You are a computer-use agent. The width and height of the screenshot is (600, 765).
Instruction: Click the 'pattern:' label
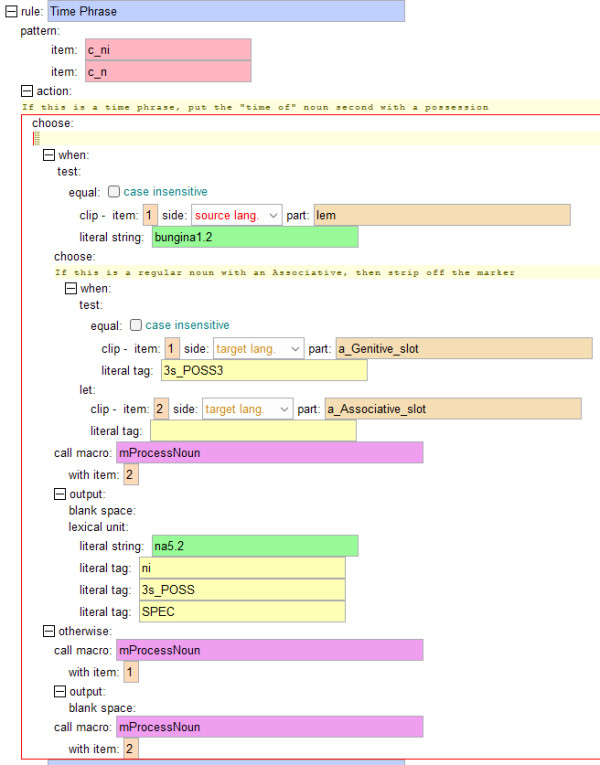(40, 31)
